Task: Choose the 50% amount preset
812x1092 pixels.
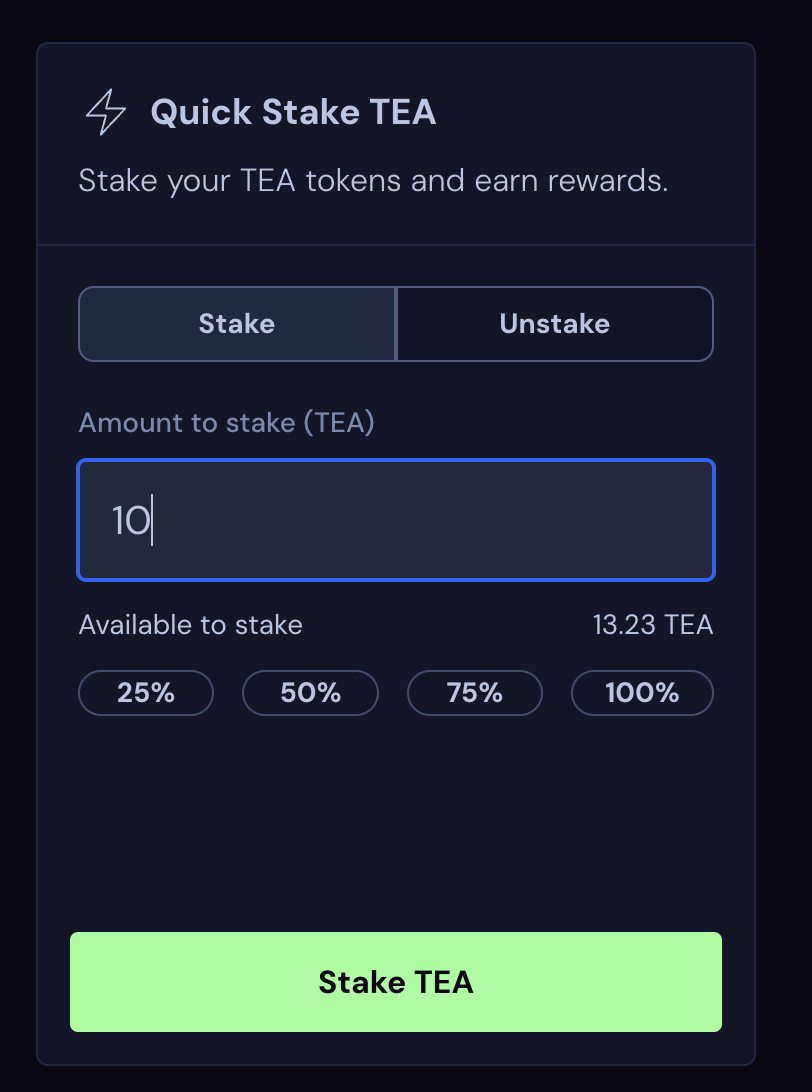Action: [310, 693]
